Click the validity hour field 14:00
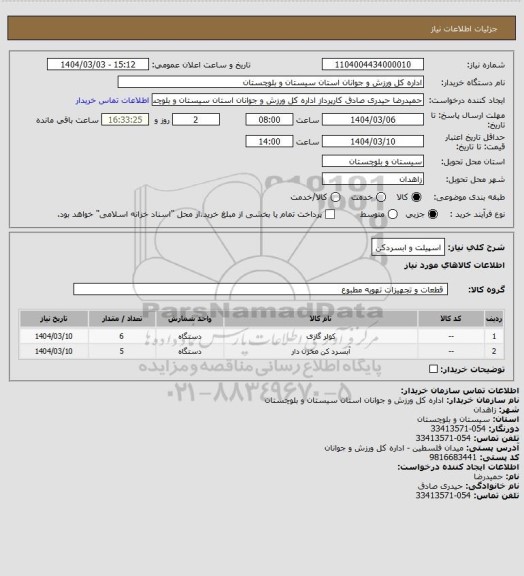 (x=269, y=141)
